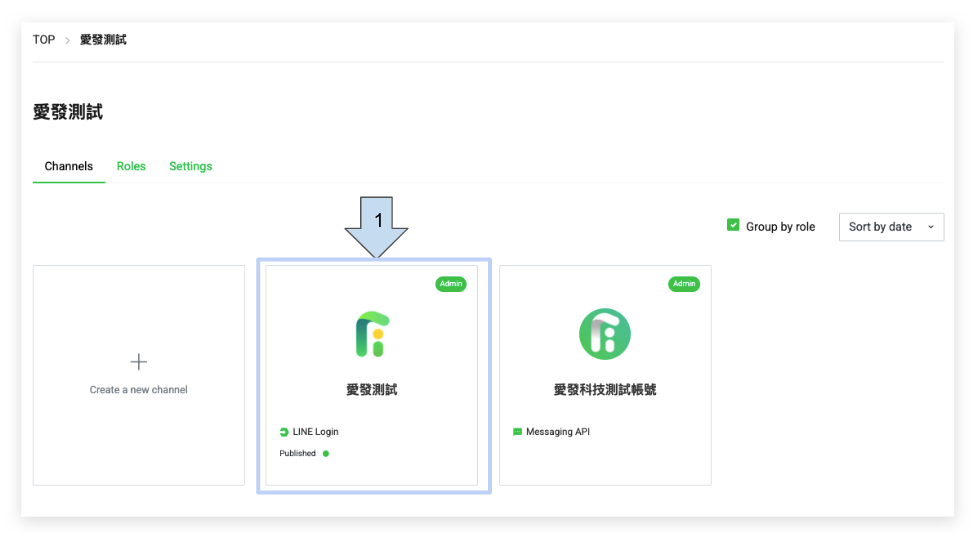The image size is (977, 544).
Task: Click the green Published status dot
Action: [326, 454]
